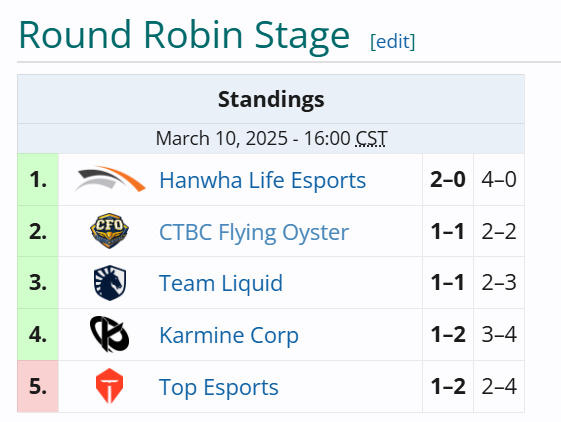Click the Karmine Corp logo
Viewport: 561px width, 422px height.
[x=109, y=334]
